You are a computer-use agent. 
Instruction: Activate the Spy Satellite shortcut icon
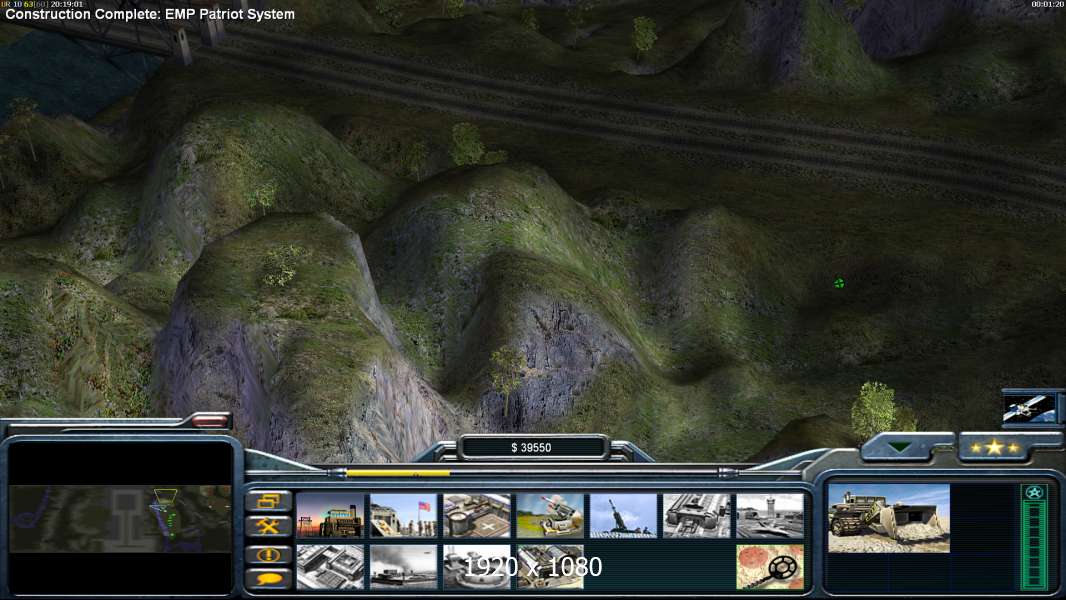1029,407
